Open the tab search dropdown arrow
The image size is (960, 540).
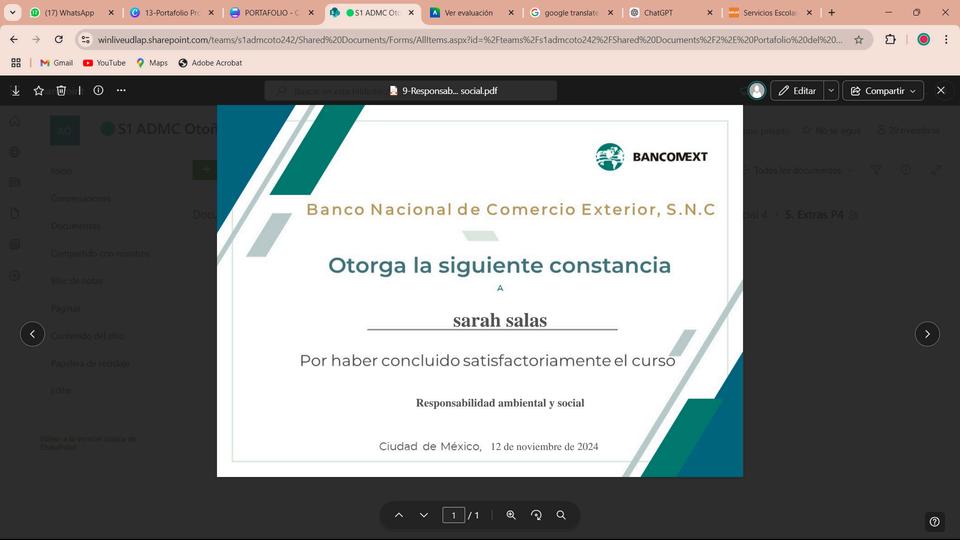(x=12, y=12)
